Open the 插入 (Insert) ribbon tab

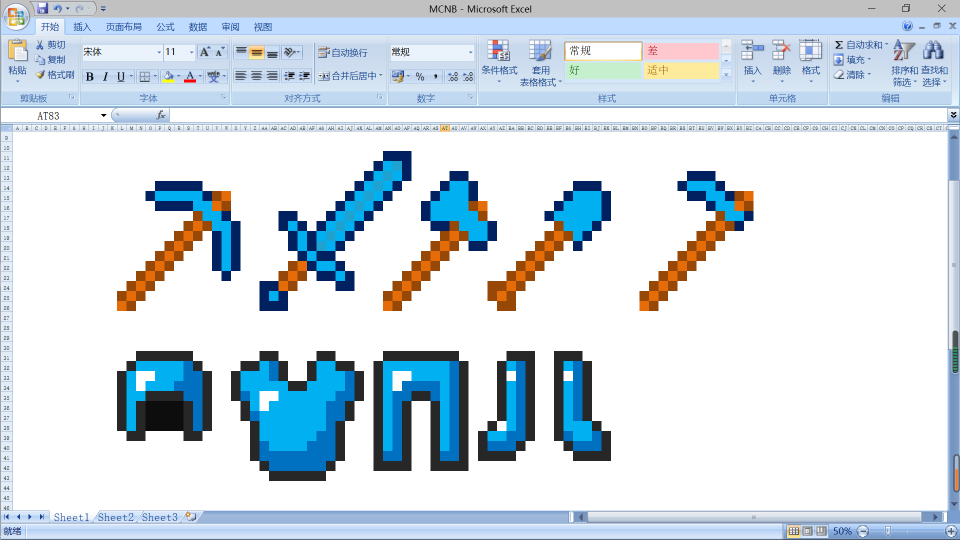click(x=82, y=27)
